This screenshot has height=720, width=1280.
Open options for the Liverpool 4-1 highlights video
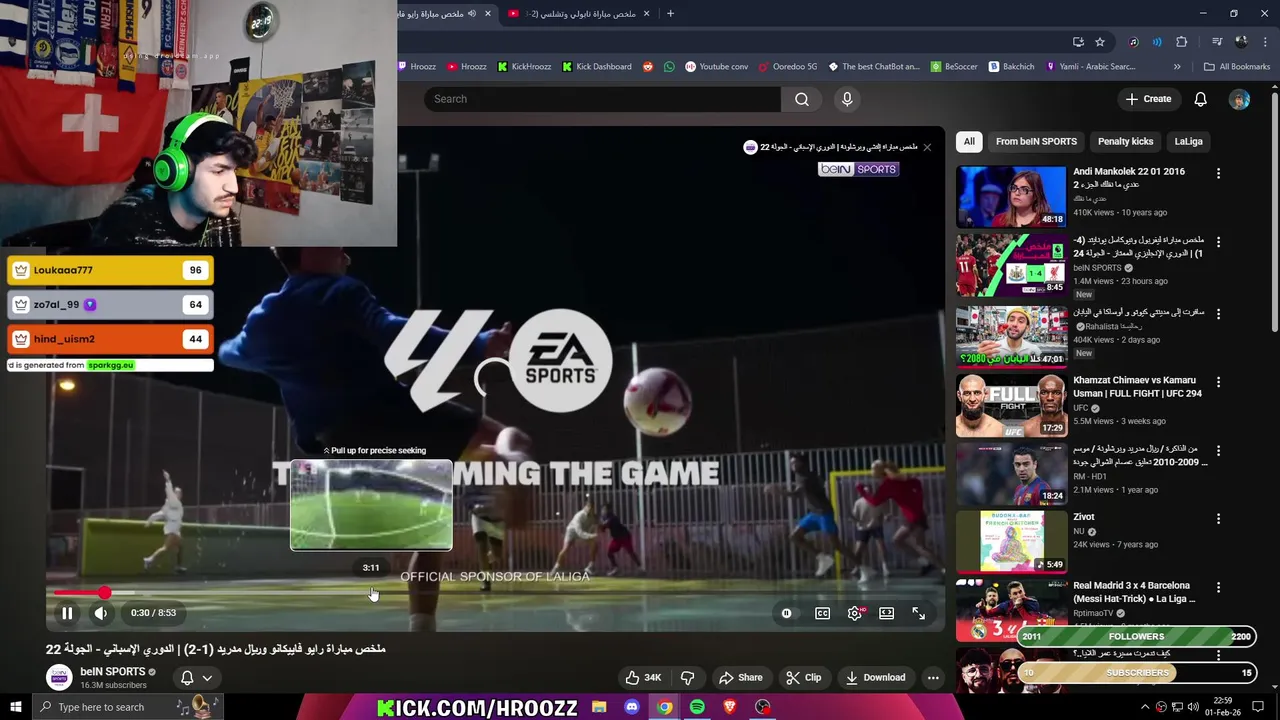[1218, 242]
